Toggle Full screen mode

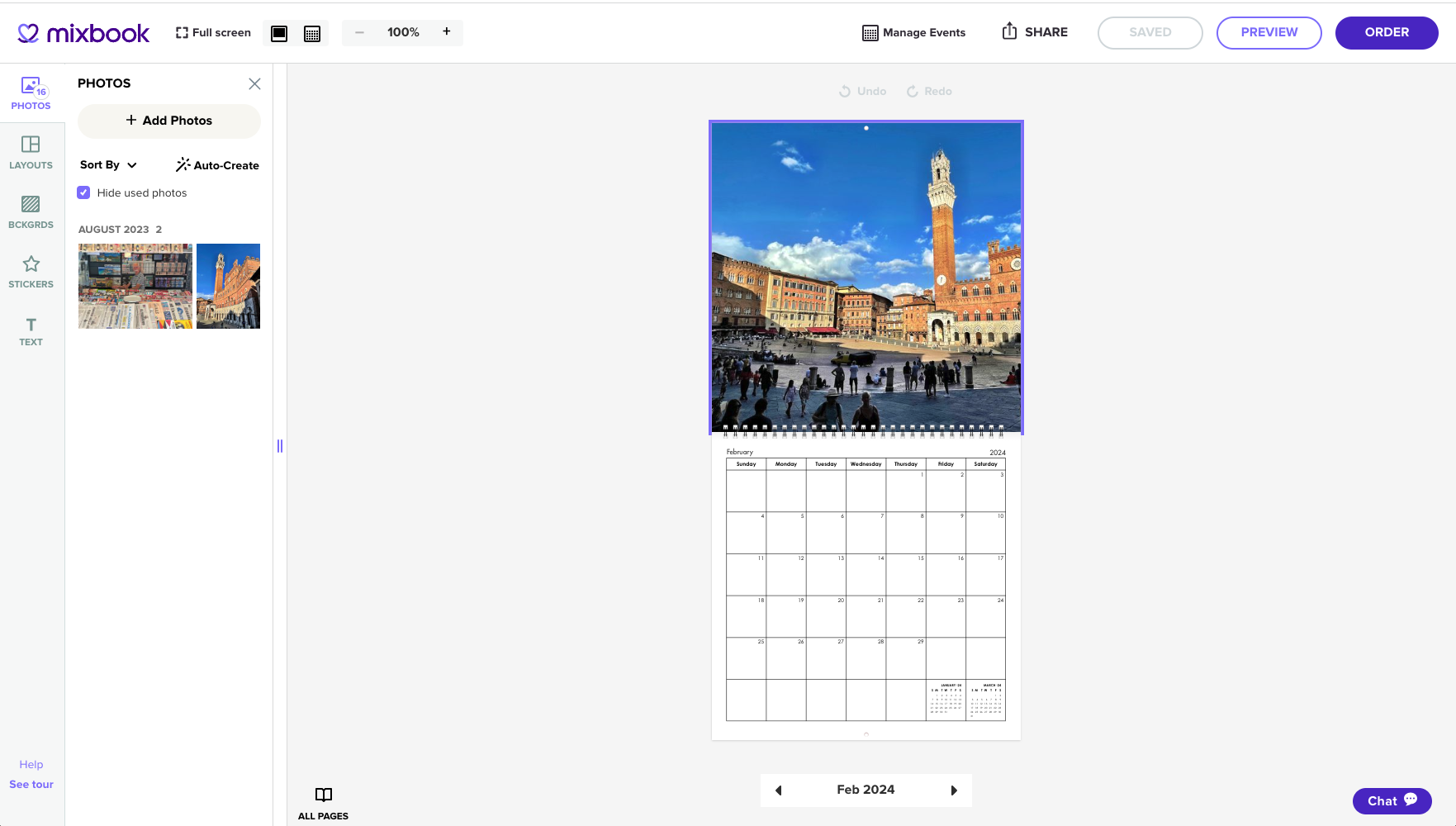pos(213,33)
